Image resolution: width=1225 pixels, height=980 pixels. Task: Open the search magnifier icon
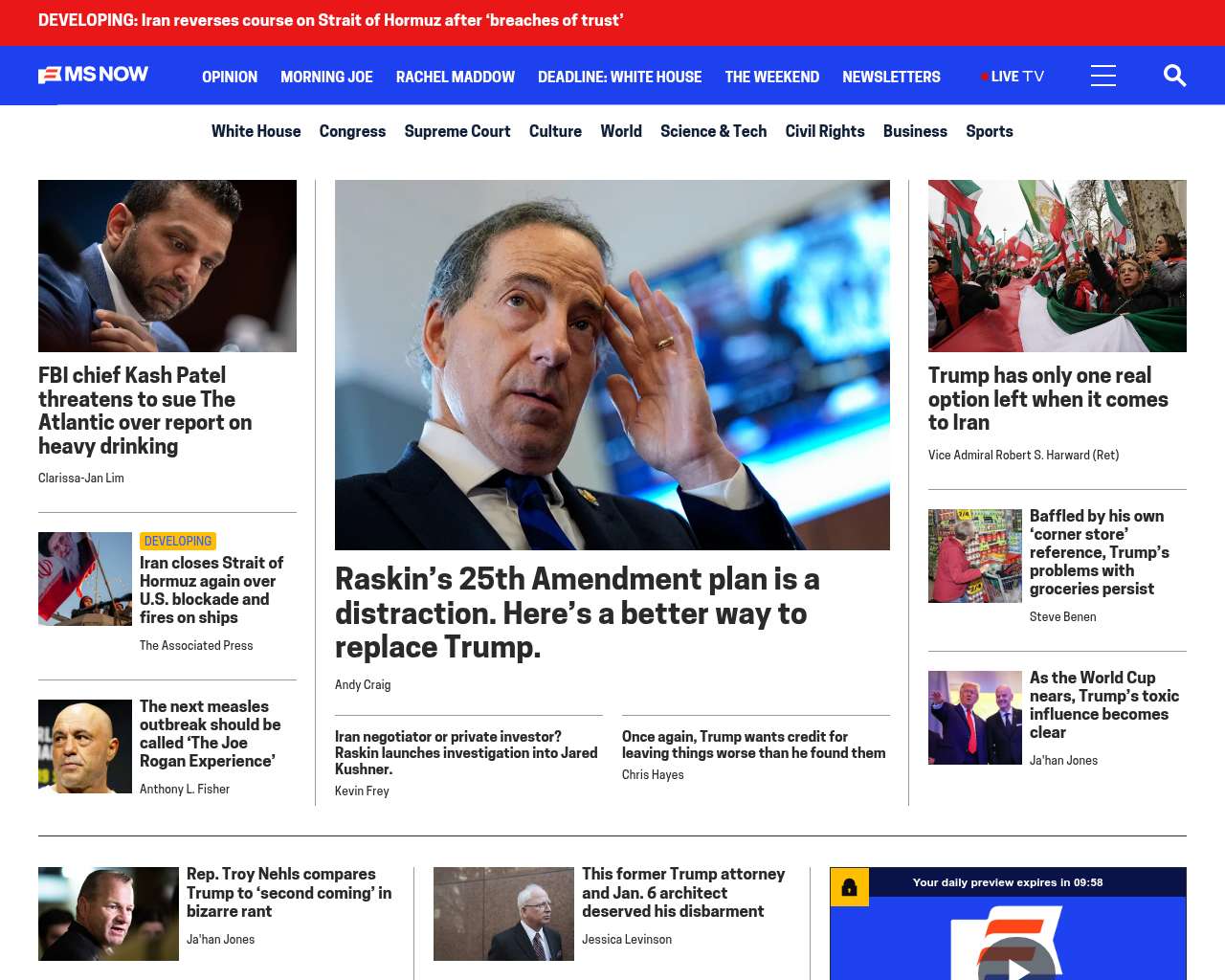[x=1174, y=76]
